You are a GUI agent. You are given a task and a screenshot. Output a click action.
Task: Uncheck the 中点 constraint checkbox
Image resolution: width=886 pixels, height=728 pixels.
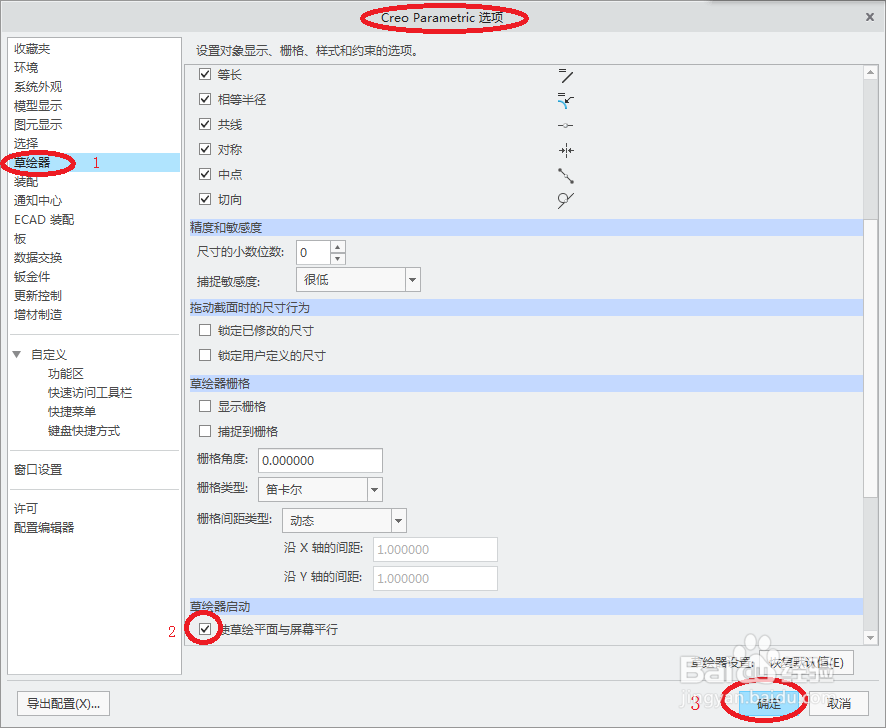point(205,174)
